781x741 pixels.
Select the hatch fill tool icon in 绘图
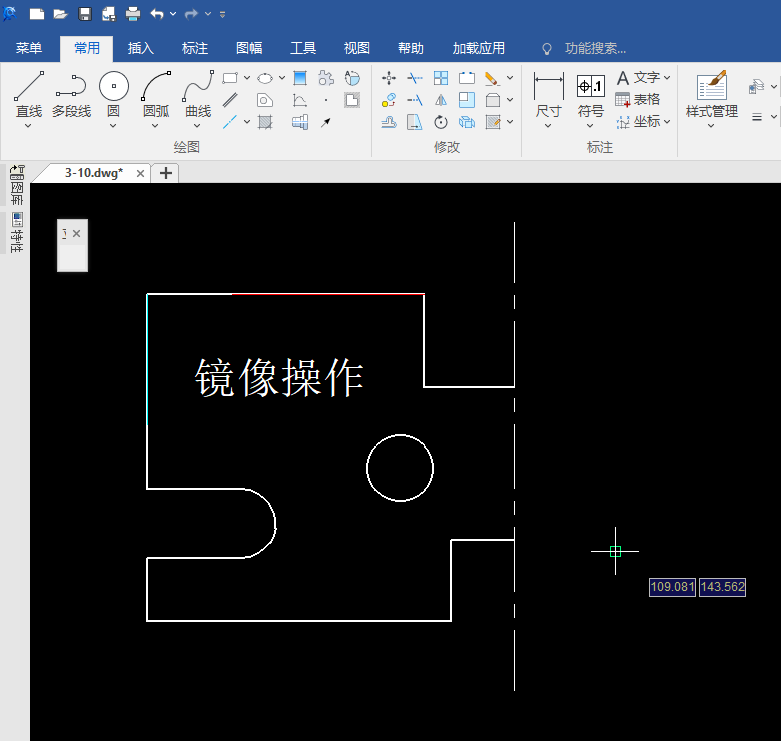coord(265,122)
